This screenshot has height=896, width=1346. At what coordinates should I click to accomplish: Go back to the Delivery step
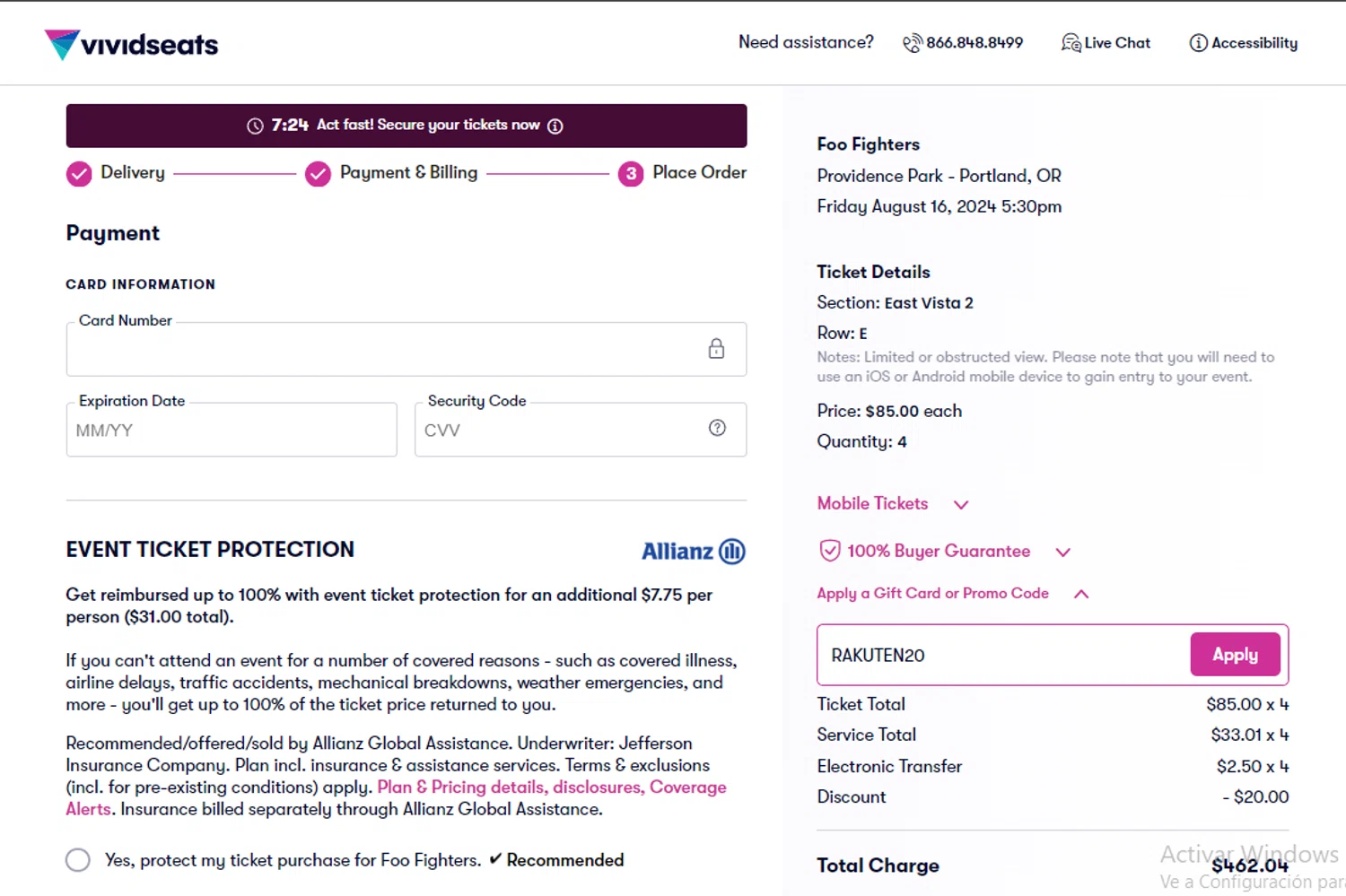click(x=116, y=173)
